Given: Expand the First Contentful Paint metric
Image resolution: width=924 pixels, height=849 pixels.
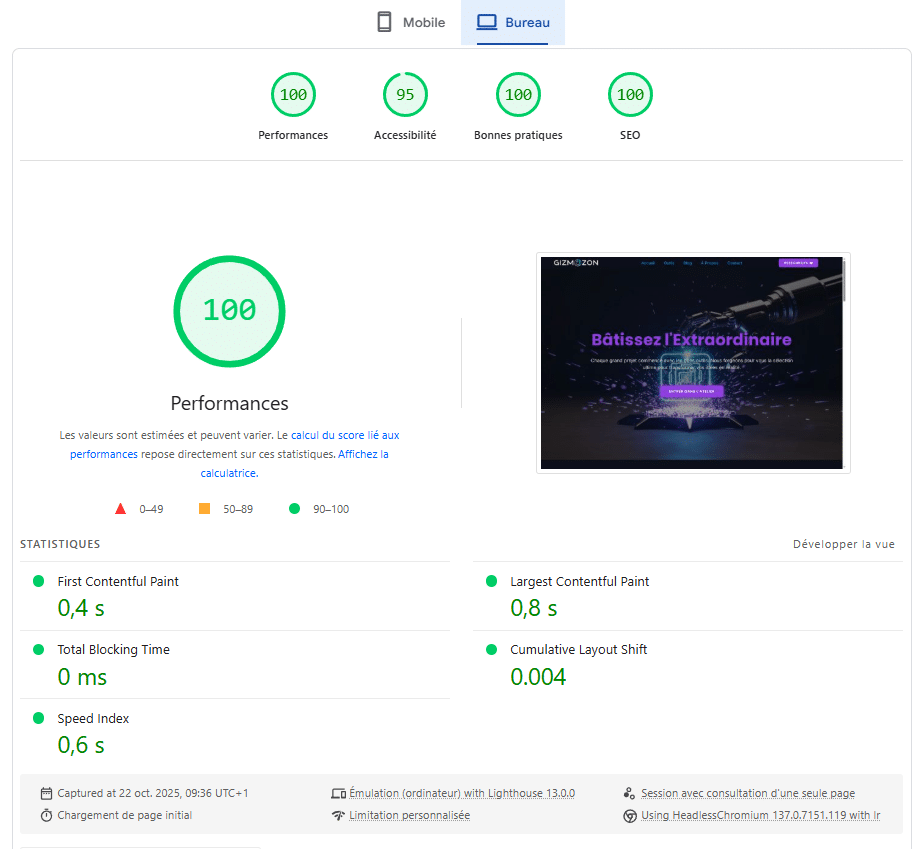Looking at the screenshot, I should (x=118, y=582).
